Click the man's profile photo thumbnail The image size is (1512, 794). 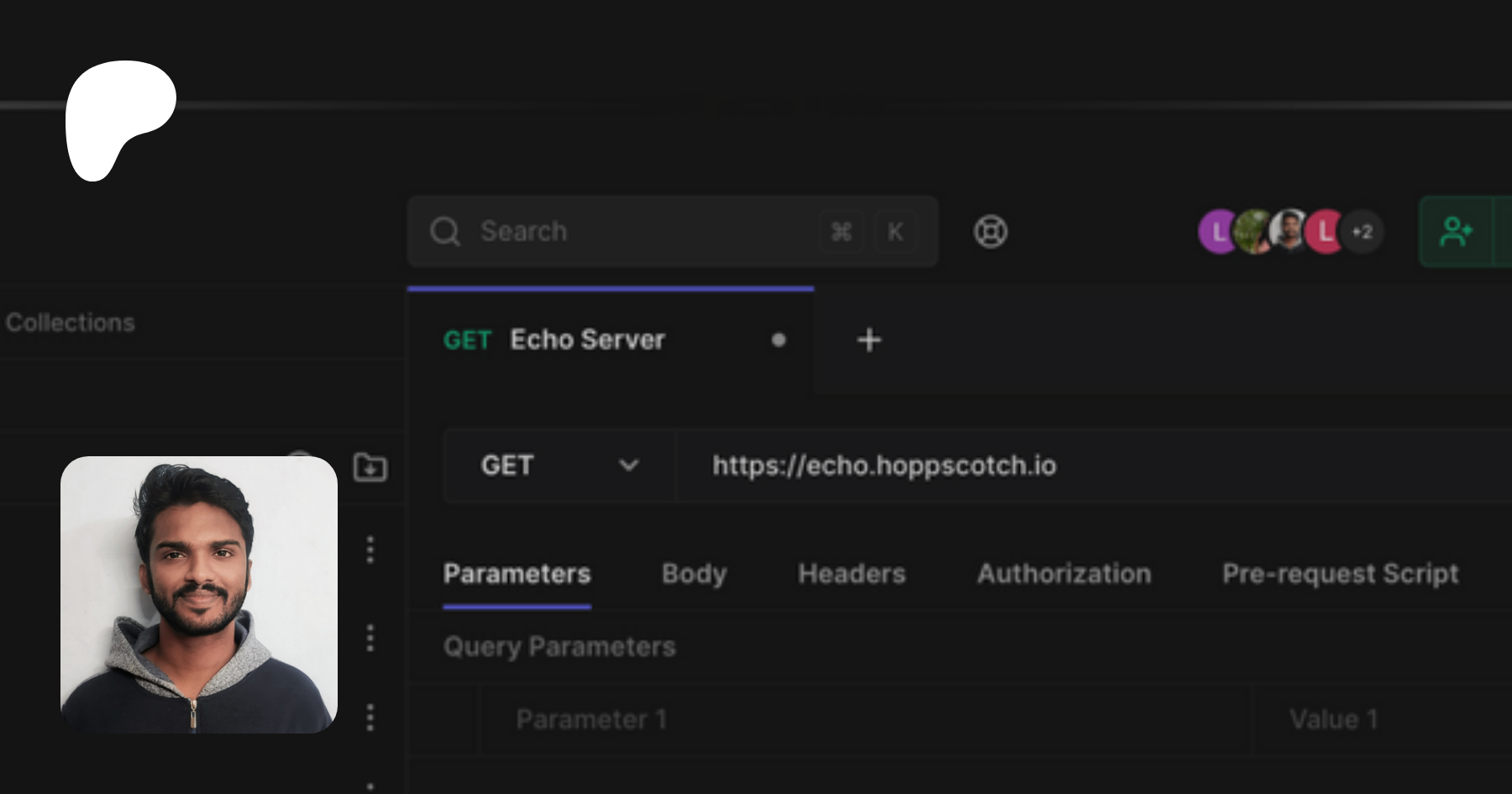[x=199, y=594]
